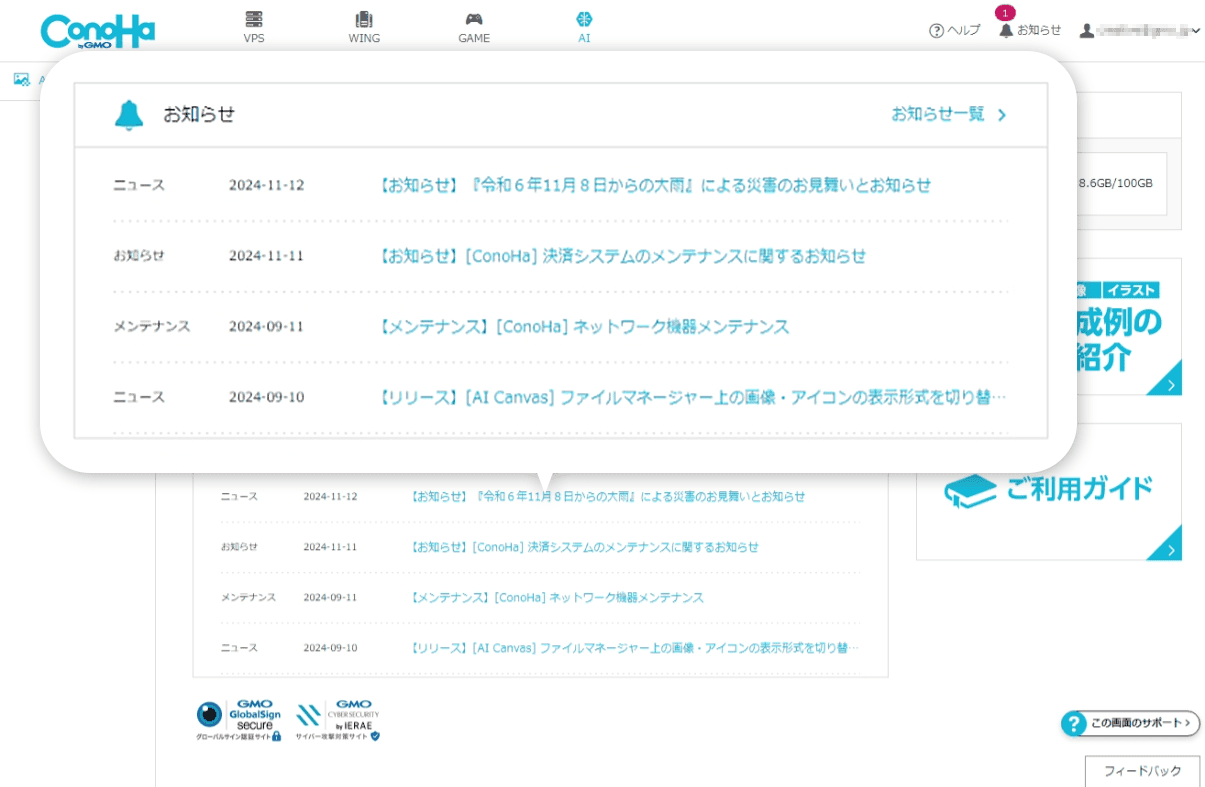Image resolution: width=1205 pixels, height=787 pixels.
Task: Open the ご利用ガイド banner
Action: 1049,491
